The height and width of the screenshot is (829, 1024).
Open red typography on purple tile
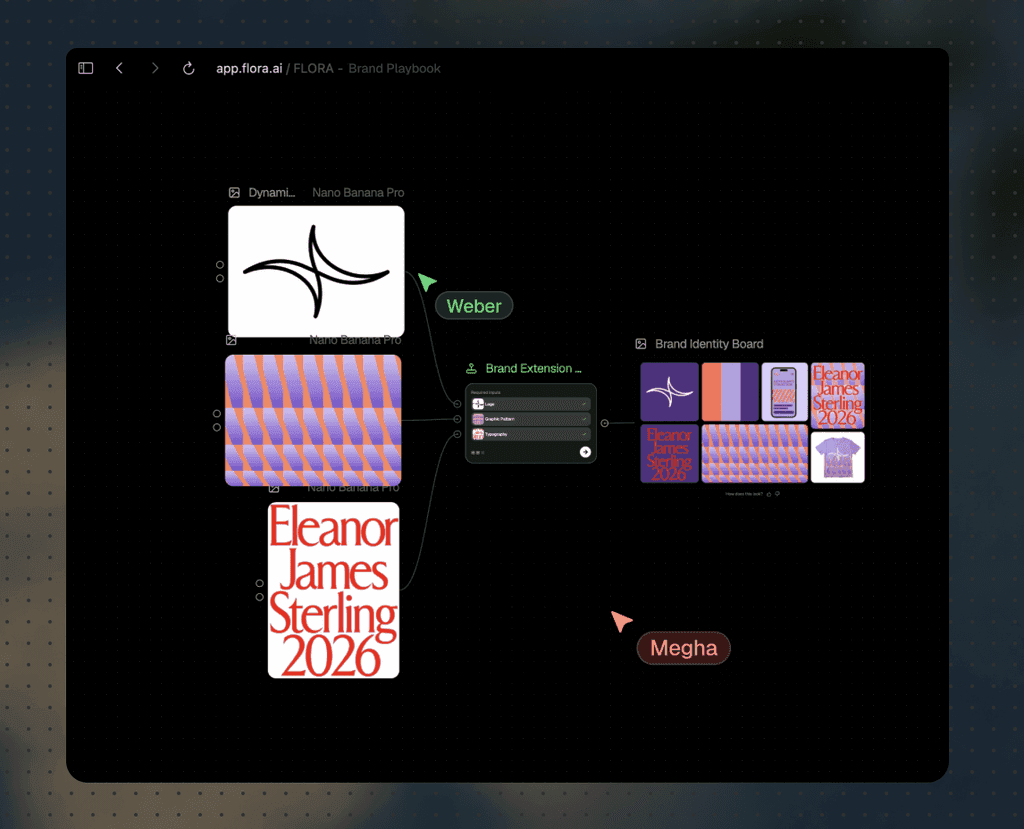pos(669,454)
